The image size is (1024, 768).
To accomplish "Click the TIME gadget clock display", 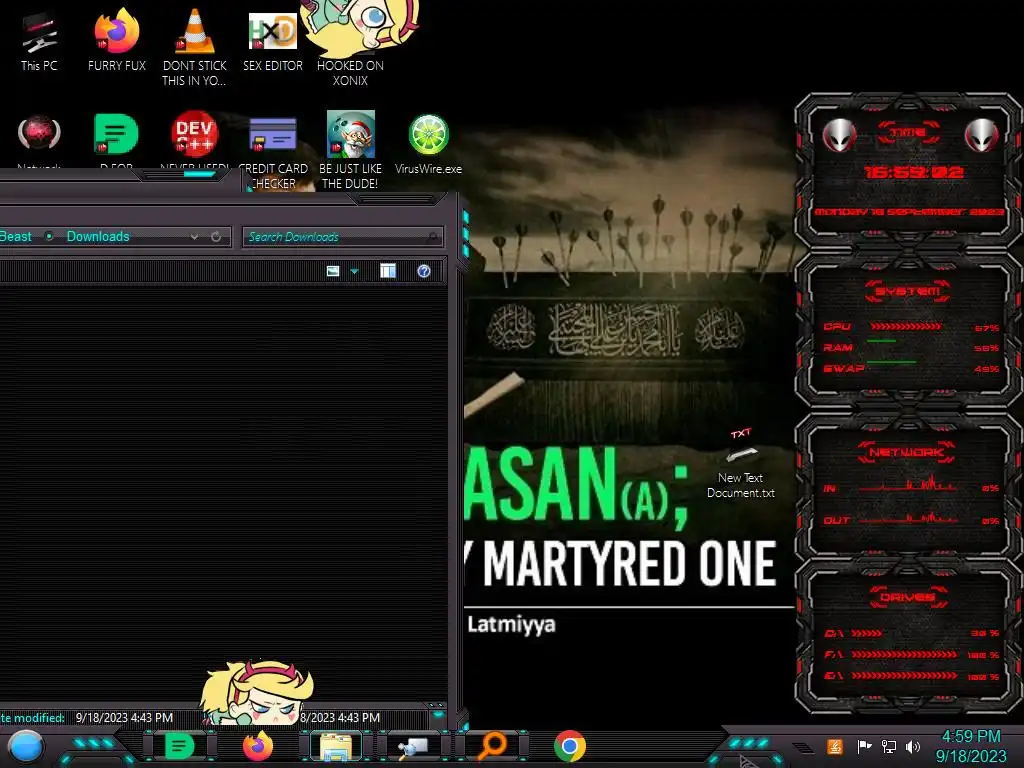I will [x=913, y=172].
